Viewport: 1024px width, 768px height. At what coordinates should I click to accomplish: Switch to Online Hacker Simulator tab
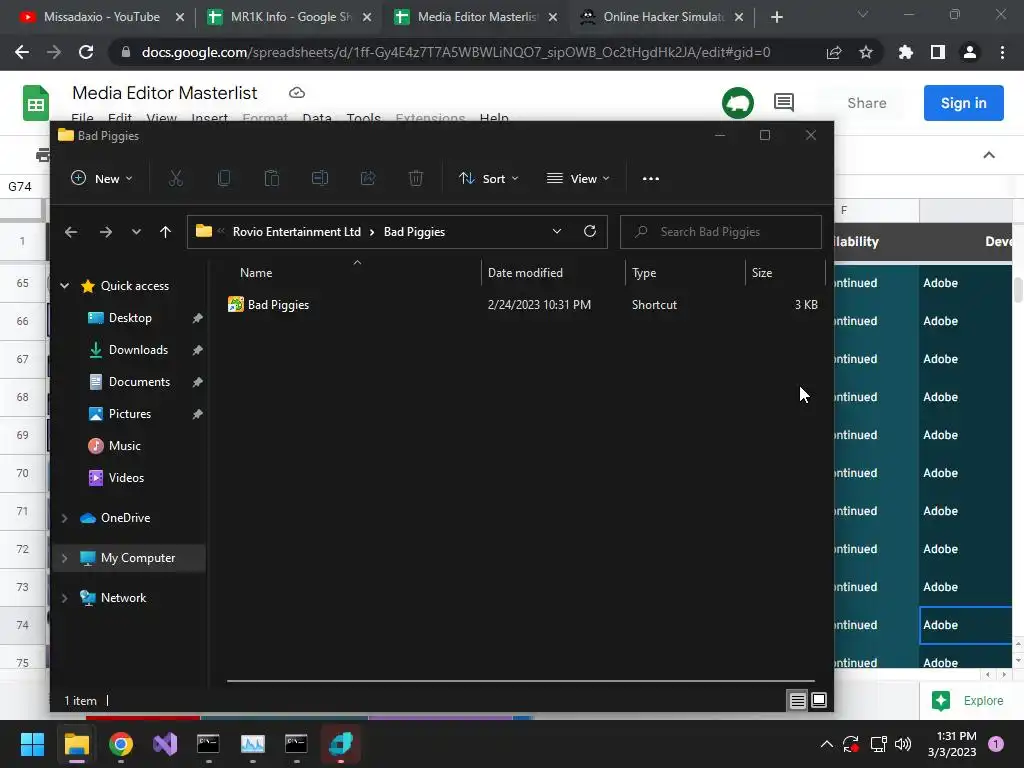pyautogui.click(x=662, y=17)
